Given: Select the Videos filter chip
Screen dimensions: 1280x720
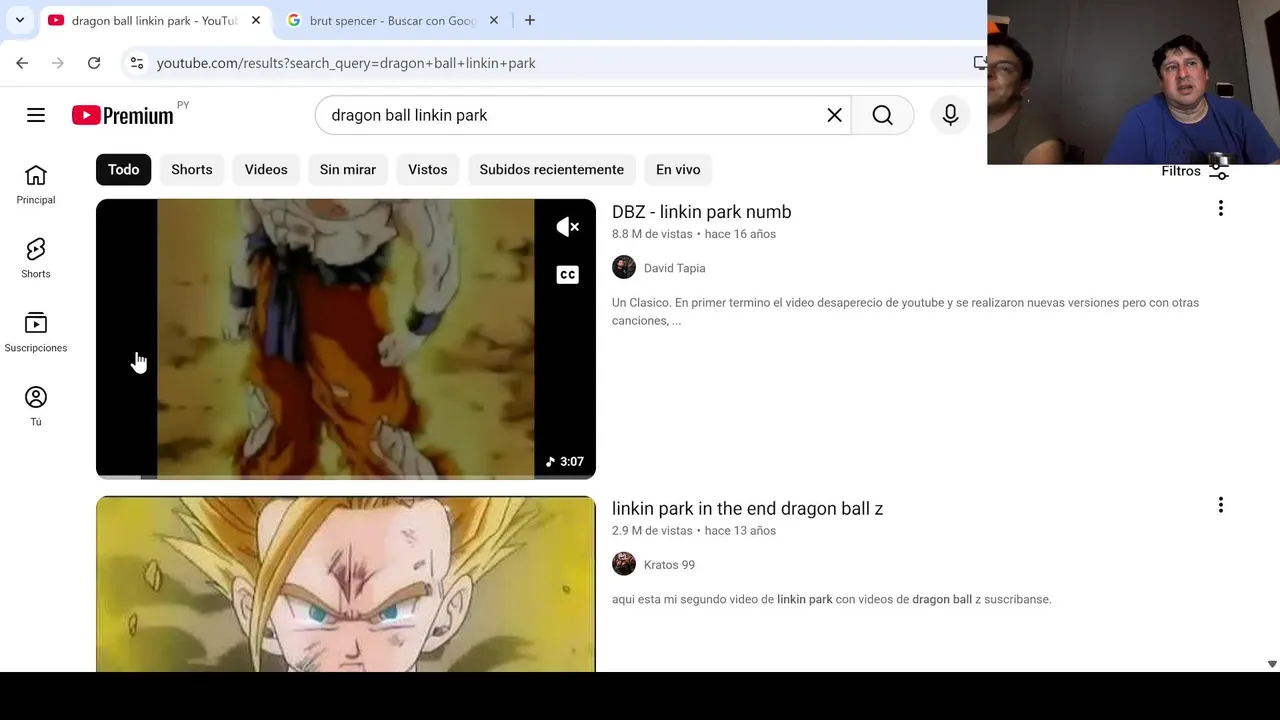Looking at the screenshot, I should 266,169.
